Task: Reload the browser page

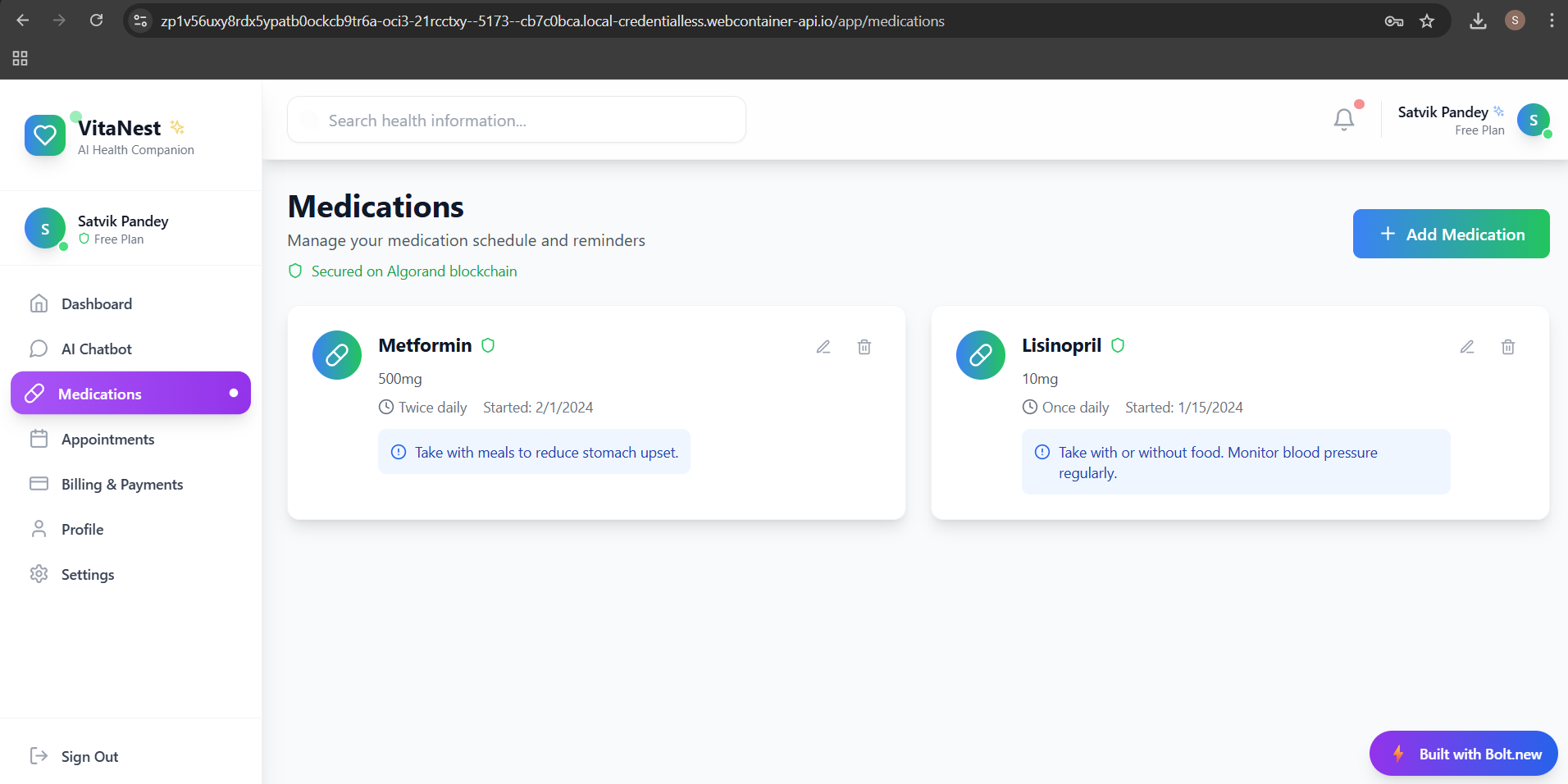Action: point(97,21)
